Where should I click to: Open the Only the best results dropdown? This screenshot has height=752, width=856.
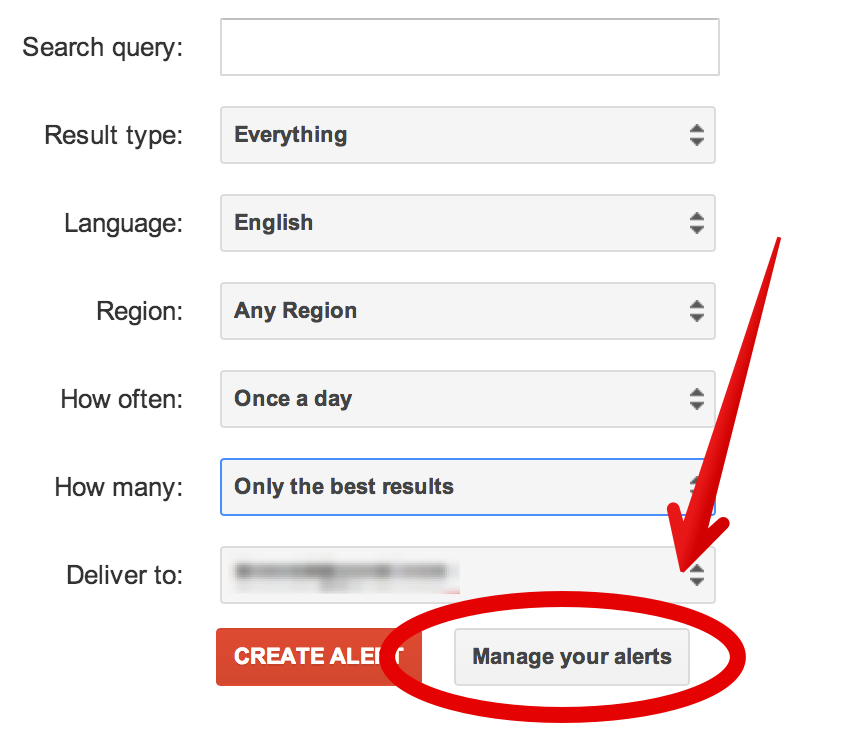(x=468, y=487)
